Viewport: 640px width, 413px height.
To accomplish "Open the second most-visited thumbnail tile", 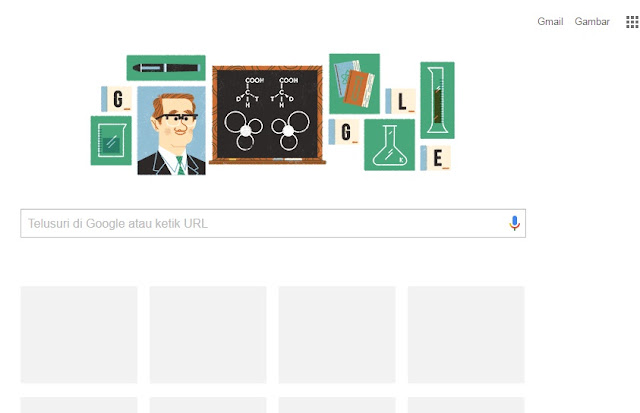I will coord(208,335).
